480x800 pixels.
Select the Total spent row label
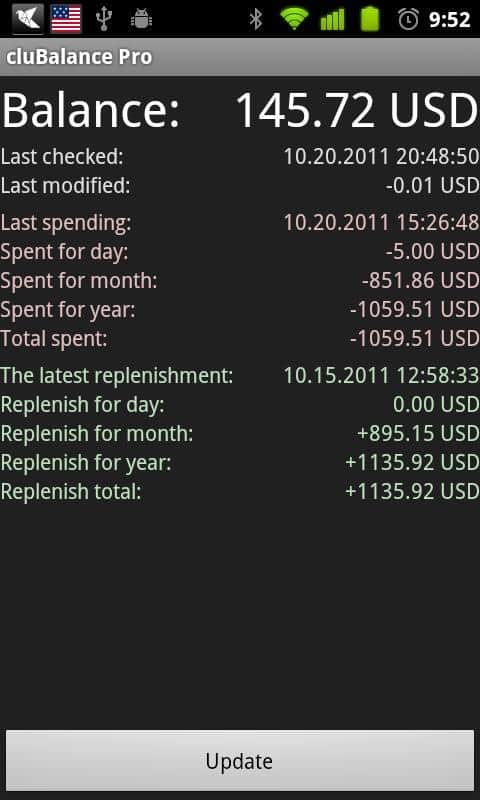pyautogui.click(x=54, y=339)
